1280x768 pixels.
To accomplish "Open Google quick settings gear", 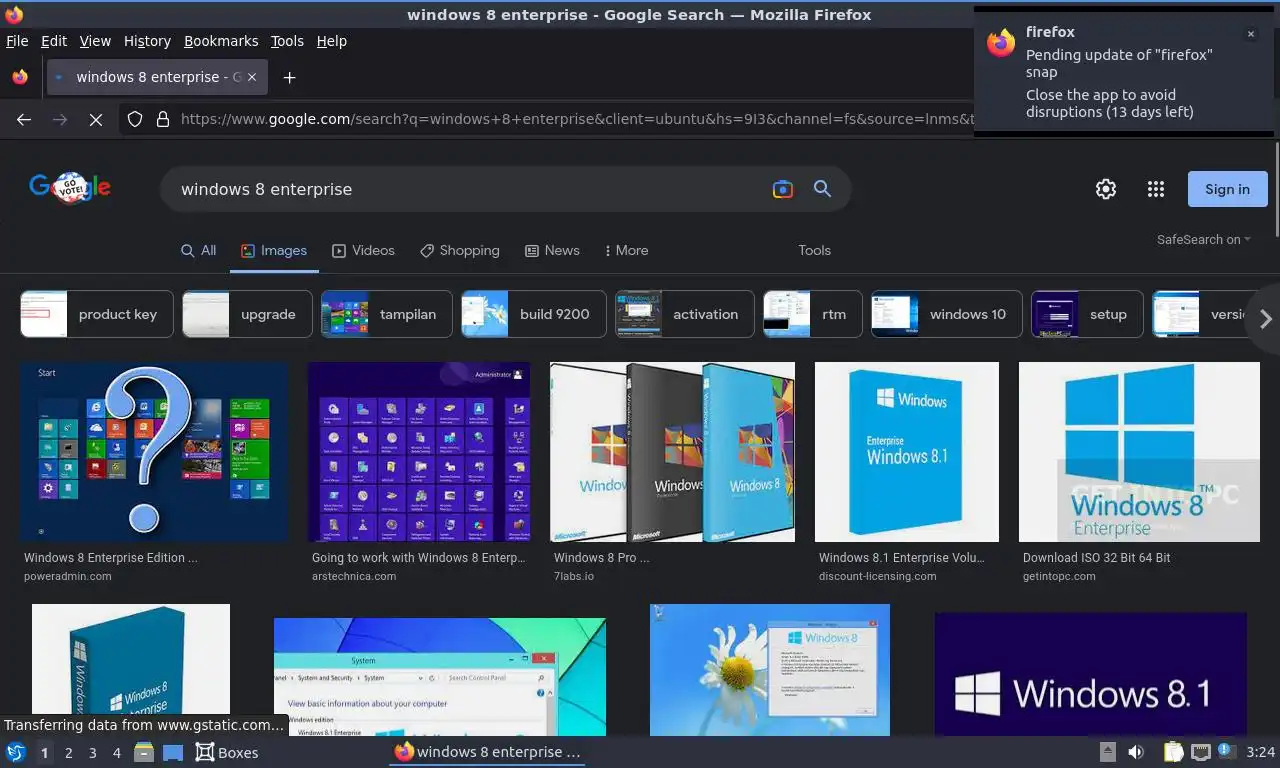I will tap(1106, 189).
